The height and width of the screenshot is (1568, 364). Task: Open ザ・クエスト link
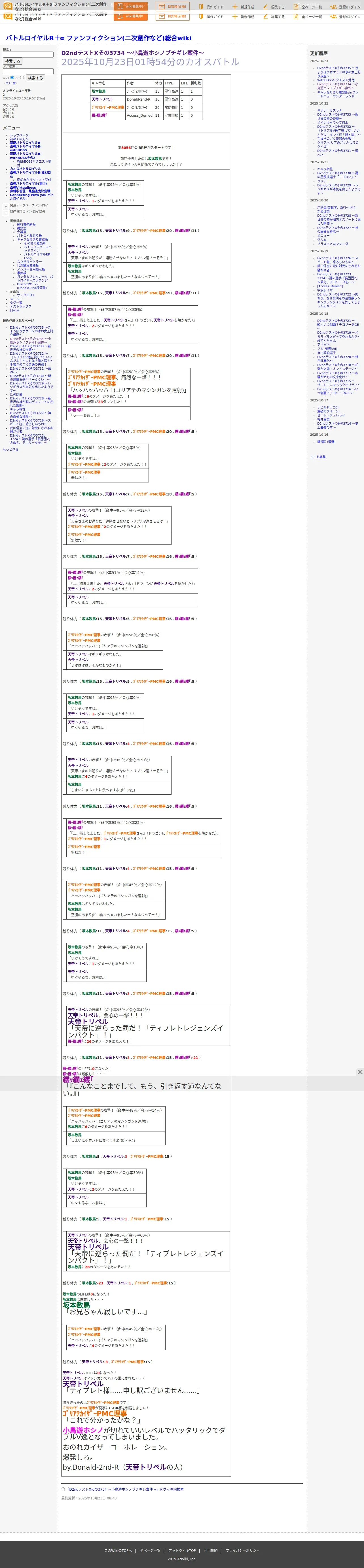coord(26,295)
